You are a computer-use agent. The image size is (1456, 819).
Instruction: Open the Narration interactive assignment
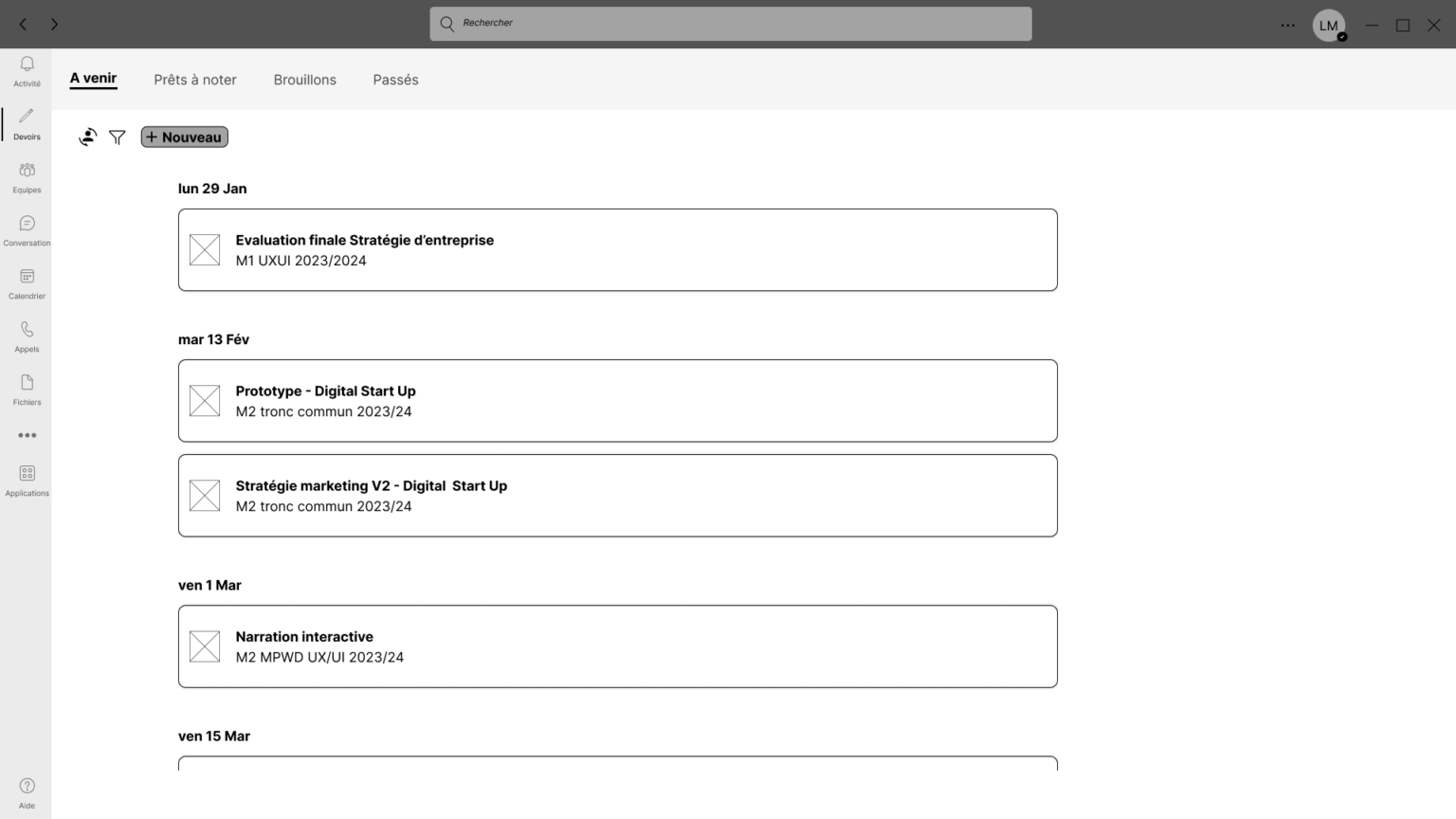click(617, 646)
